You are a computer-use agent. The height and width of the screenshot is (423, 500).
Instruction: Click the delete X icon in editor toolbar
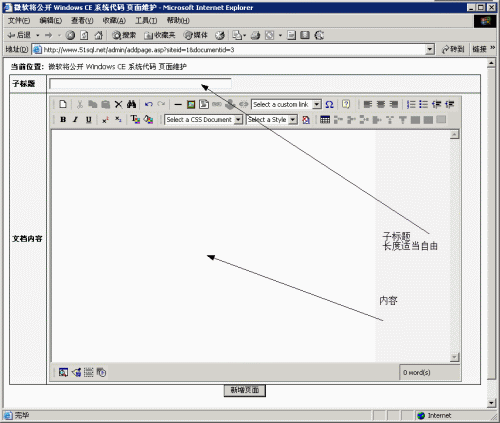[118, 104]
